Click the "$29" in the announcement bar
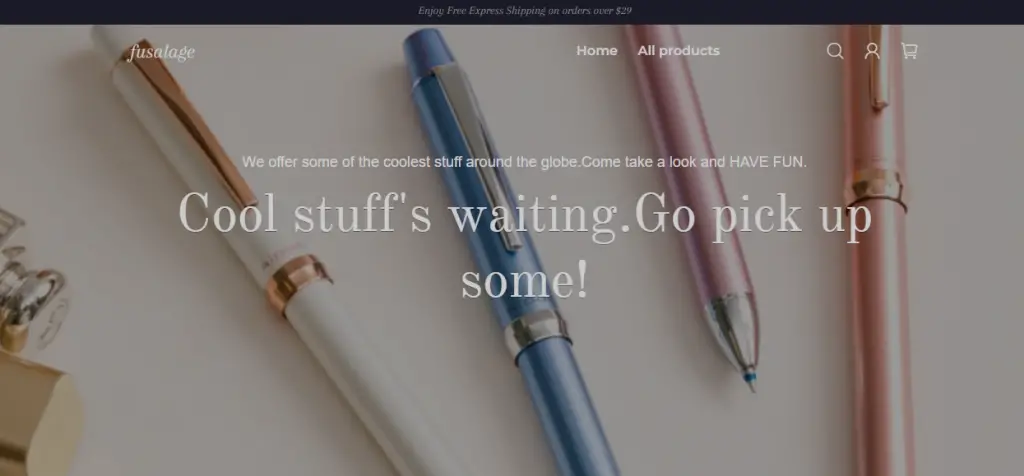The height and width of the screenshot is (476, 1024). click(x=624, y=10)
